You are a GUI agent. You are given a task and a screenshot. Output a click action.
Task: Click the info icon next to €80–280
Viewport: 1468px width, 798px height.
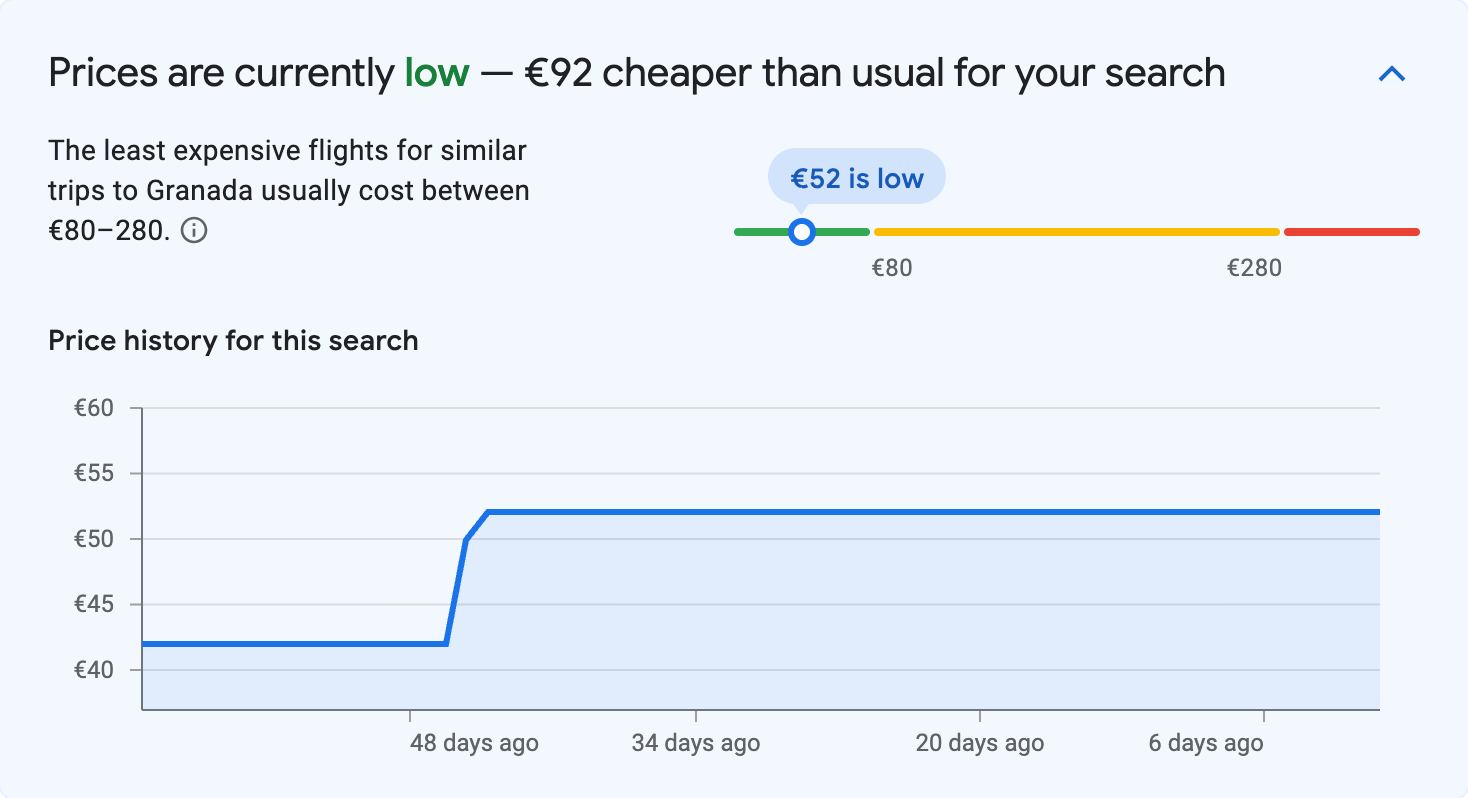[x=196, y=230]
